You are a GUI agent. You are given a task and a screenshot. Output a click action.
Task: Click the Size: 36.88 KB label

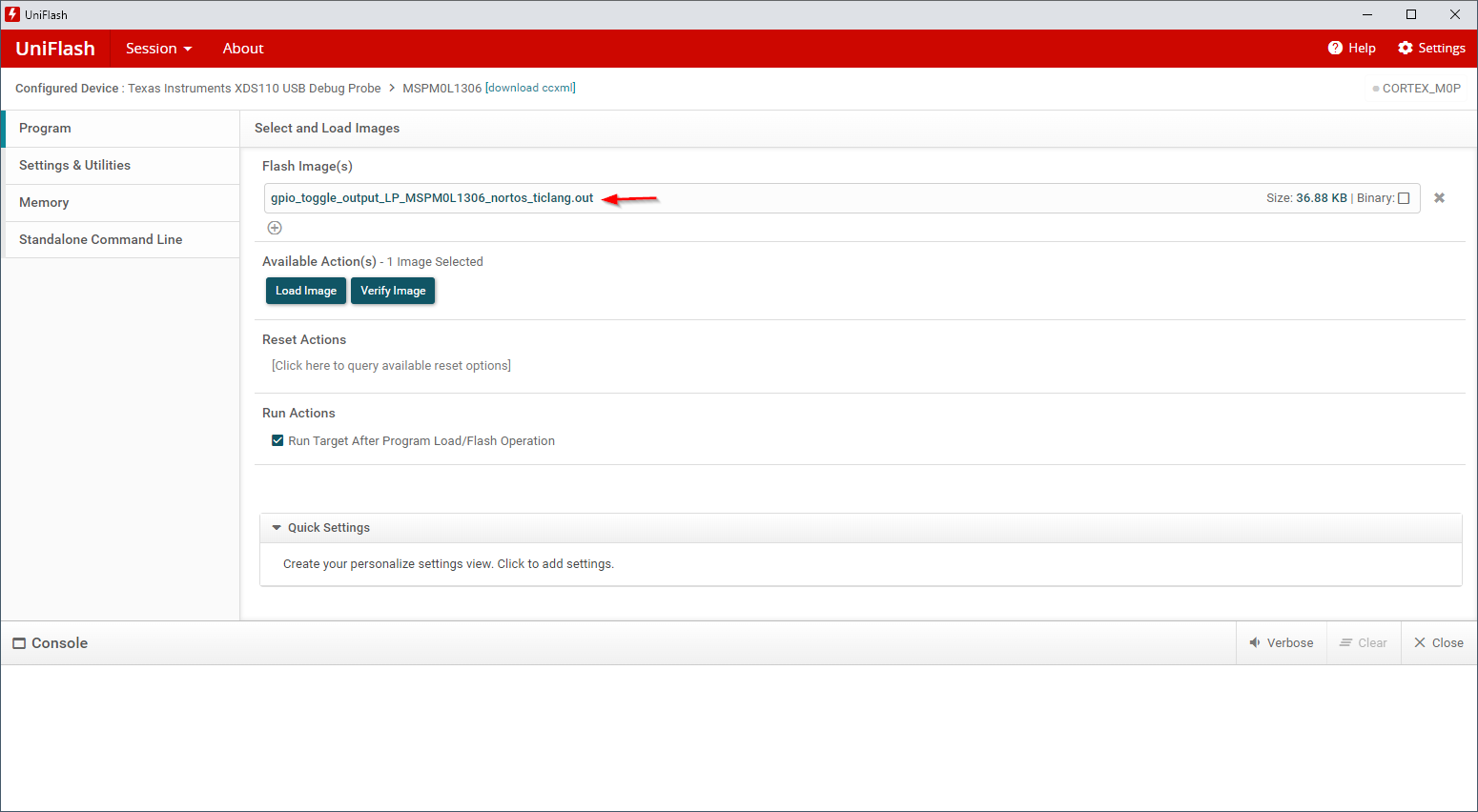(1306, 198)
